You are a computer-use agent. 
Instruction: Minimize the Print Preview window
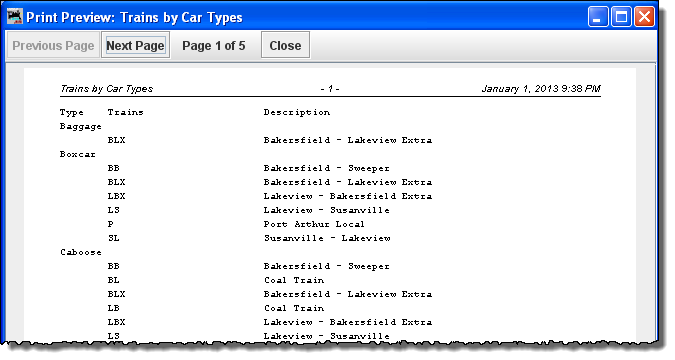point(598,17)
